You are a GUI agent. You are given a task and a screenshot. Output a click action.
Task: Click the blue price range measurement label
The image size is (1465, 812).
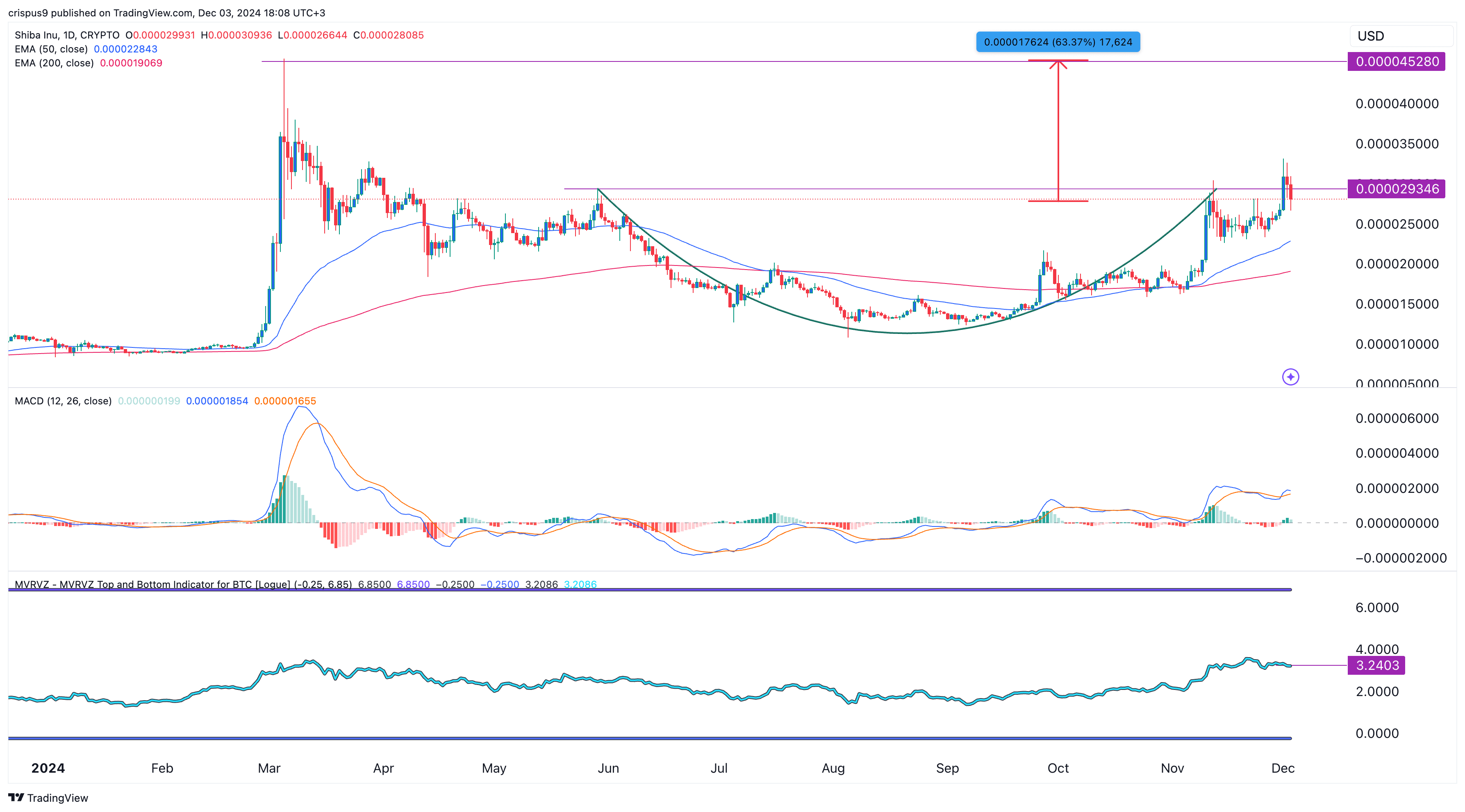pos(1058,42)
